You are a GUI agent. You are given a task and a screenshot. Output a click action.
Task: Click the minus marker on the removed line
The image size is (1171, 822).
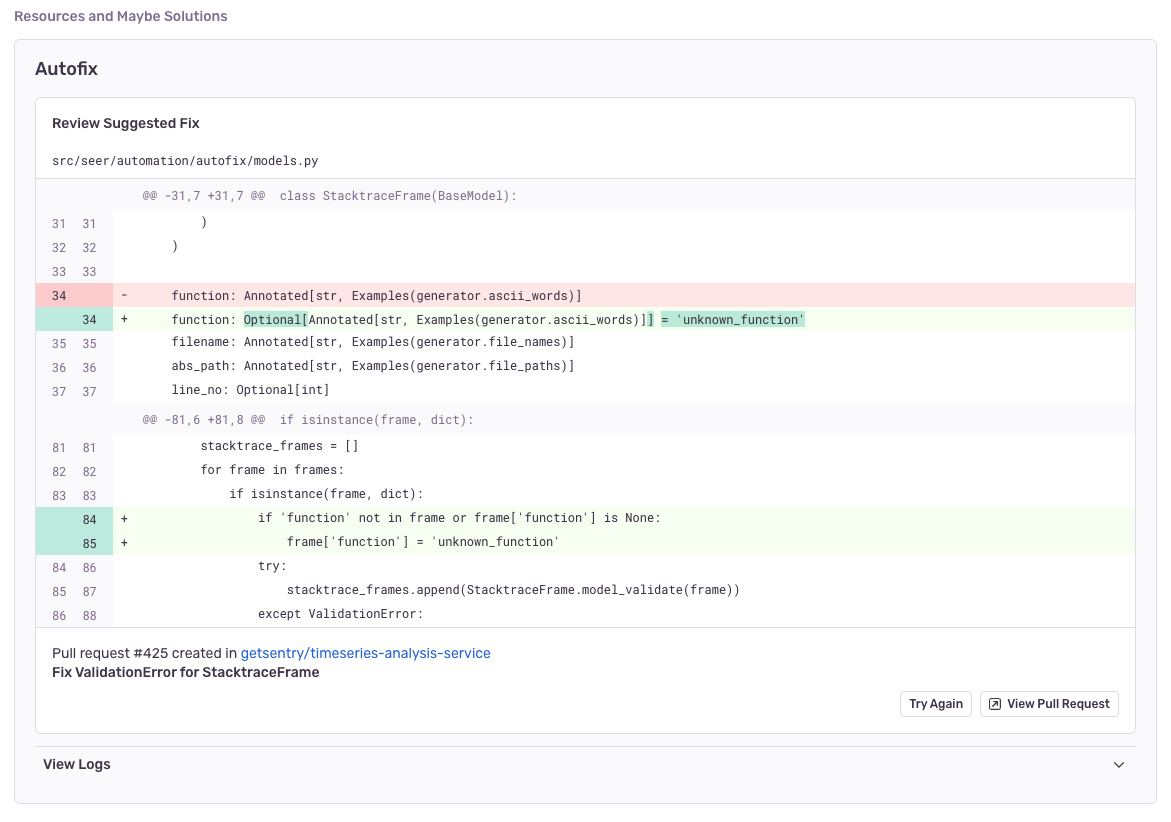[x=124, y=296]
